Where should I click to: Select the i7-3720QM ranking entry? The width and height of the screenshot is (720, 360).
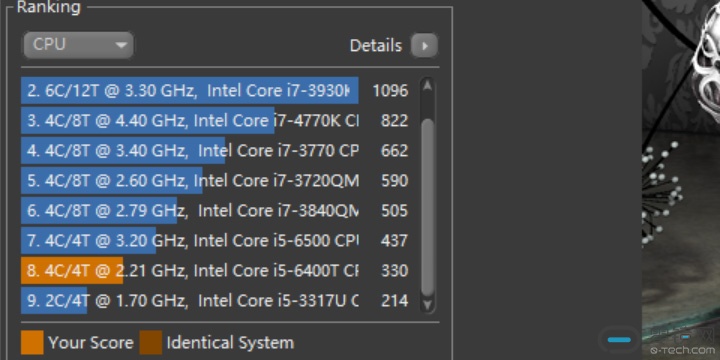pos(215,180)
